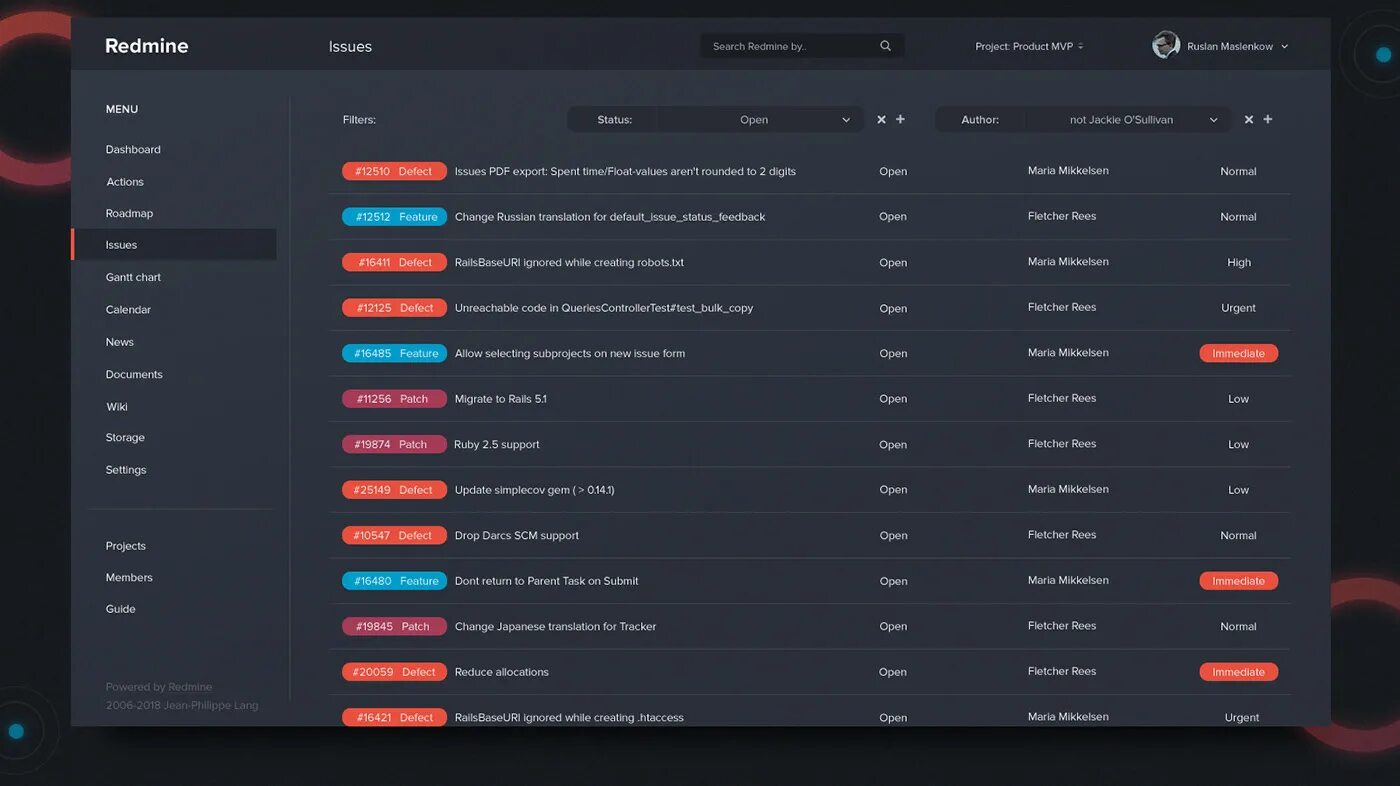Screen dimensions: 1400x786
Task: Go to Storage in the sidebar
Action: [x=125, y=438]
